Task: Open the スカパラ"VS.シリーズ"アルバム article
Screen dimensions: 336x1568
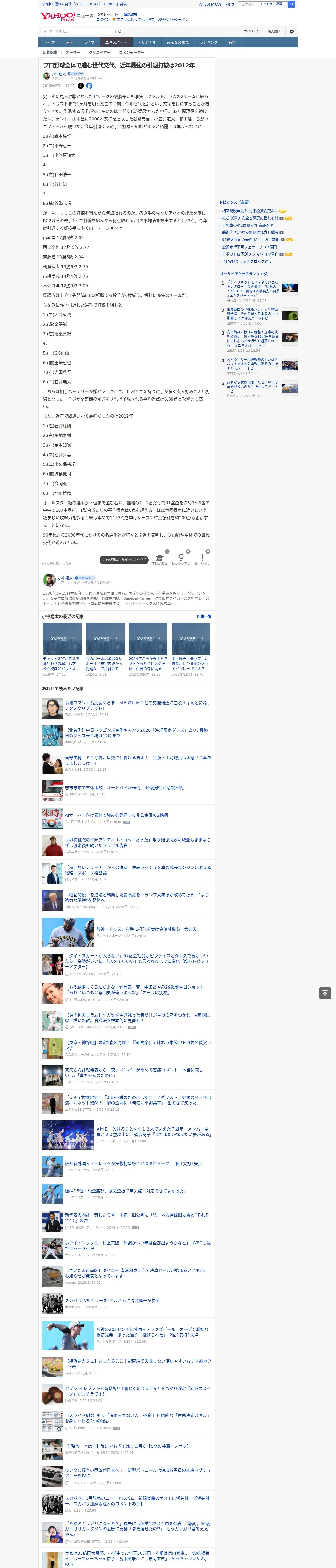Action: (x=112, y=1300)
